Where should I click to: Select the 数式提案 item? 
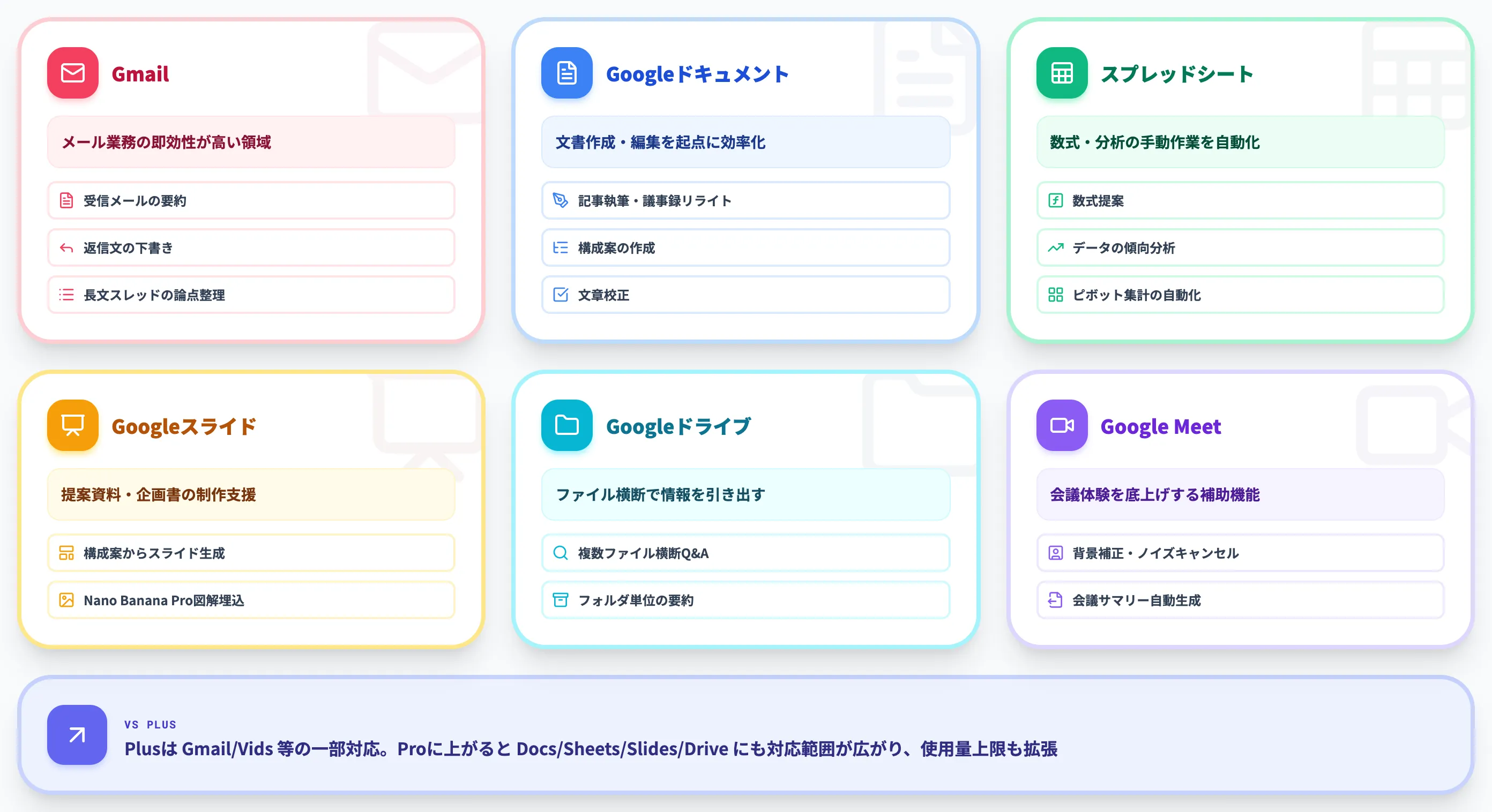[1240, 200]
